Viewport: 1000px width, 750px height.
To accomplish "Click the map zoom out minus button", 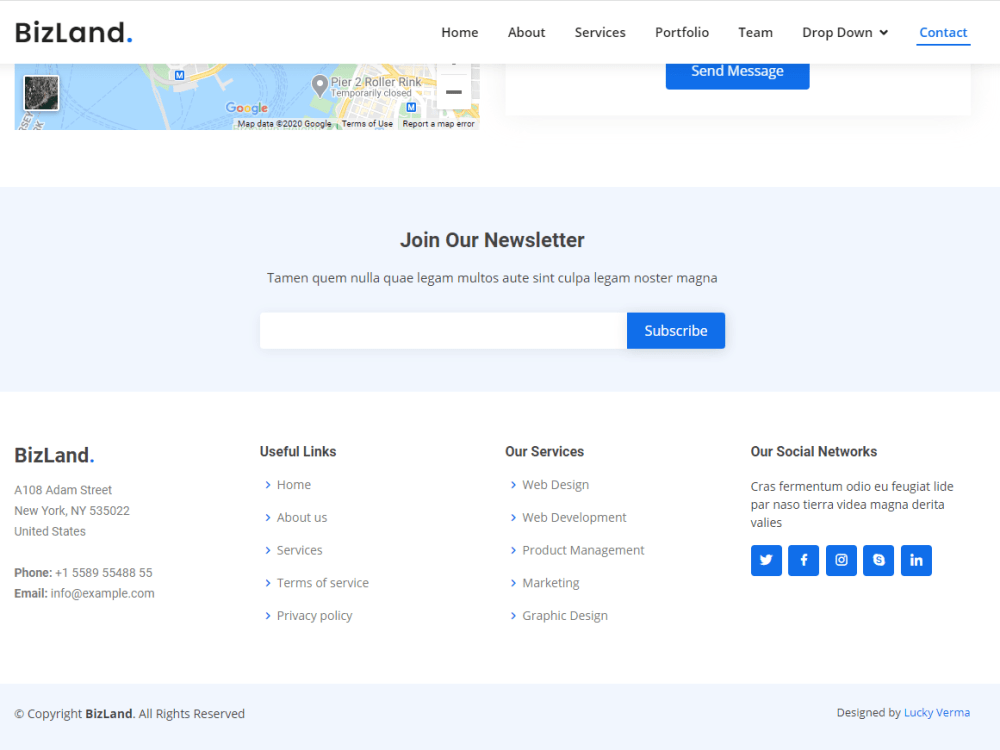I will click(x=453, y=92).
